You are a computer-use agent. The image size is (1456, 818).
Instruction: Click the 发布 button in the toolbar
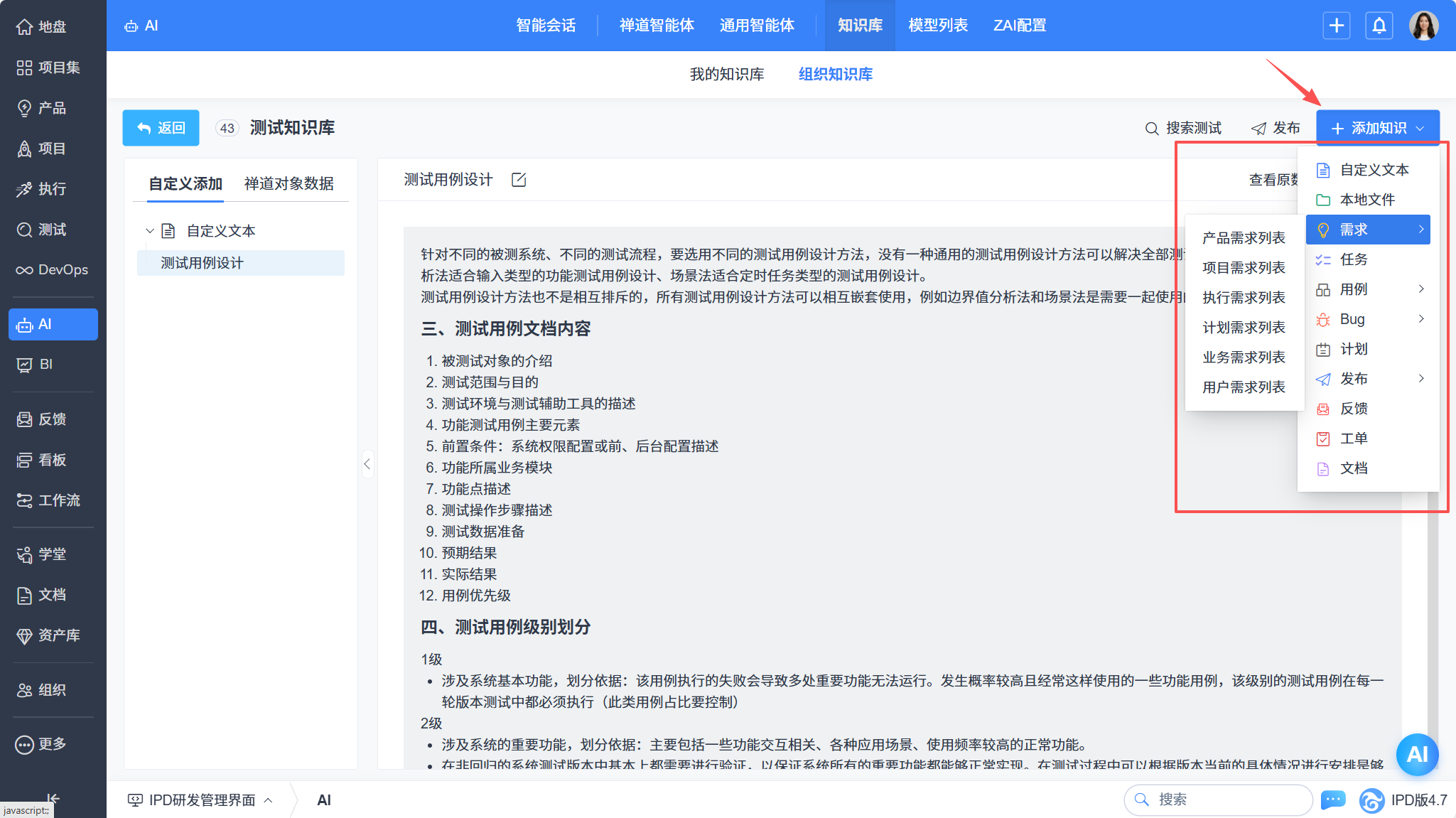(1276, 128)
